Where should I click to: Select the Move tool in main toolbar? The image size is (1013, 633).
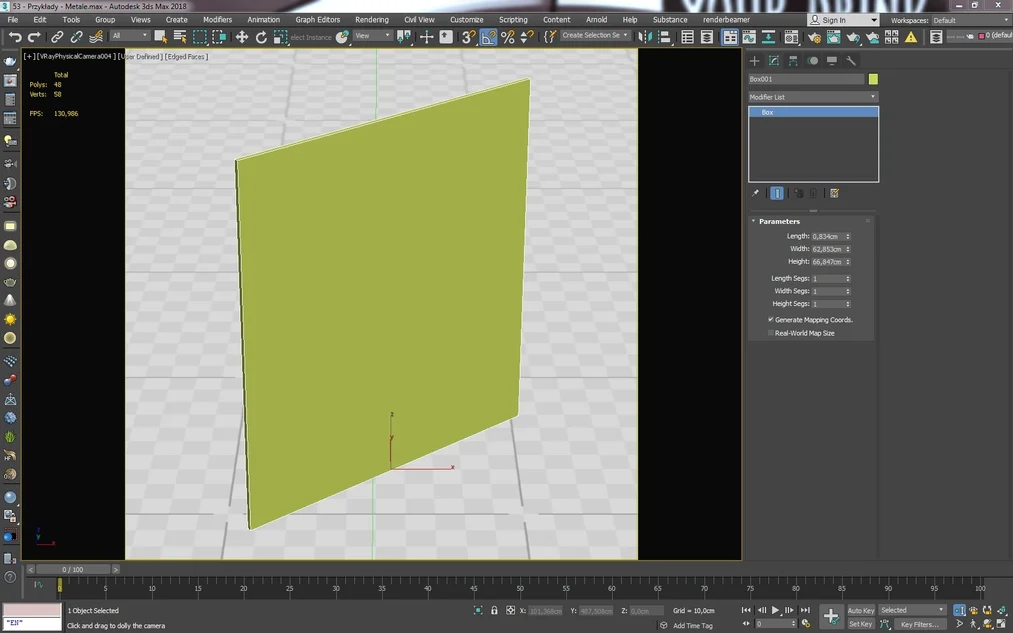click(x=242, y=37)
